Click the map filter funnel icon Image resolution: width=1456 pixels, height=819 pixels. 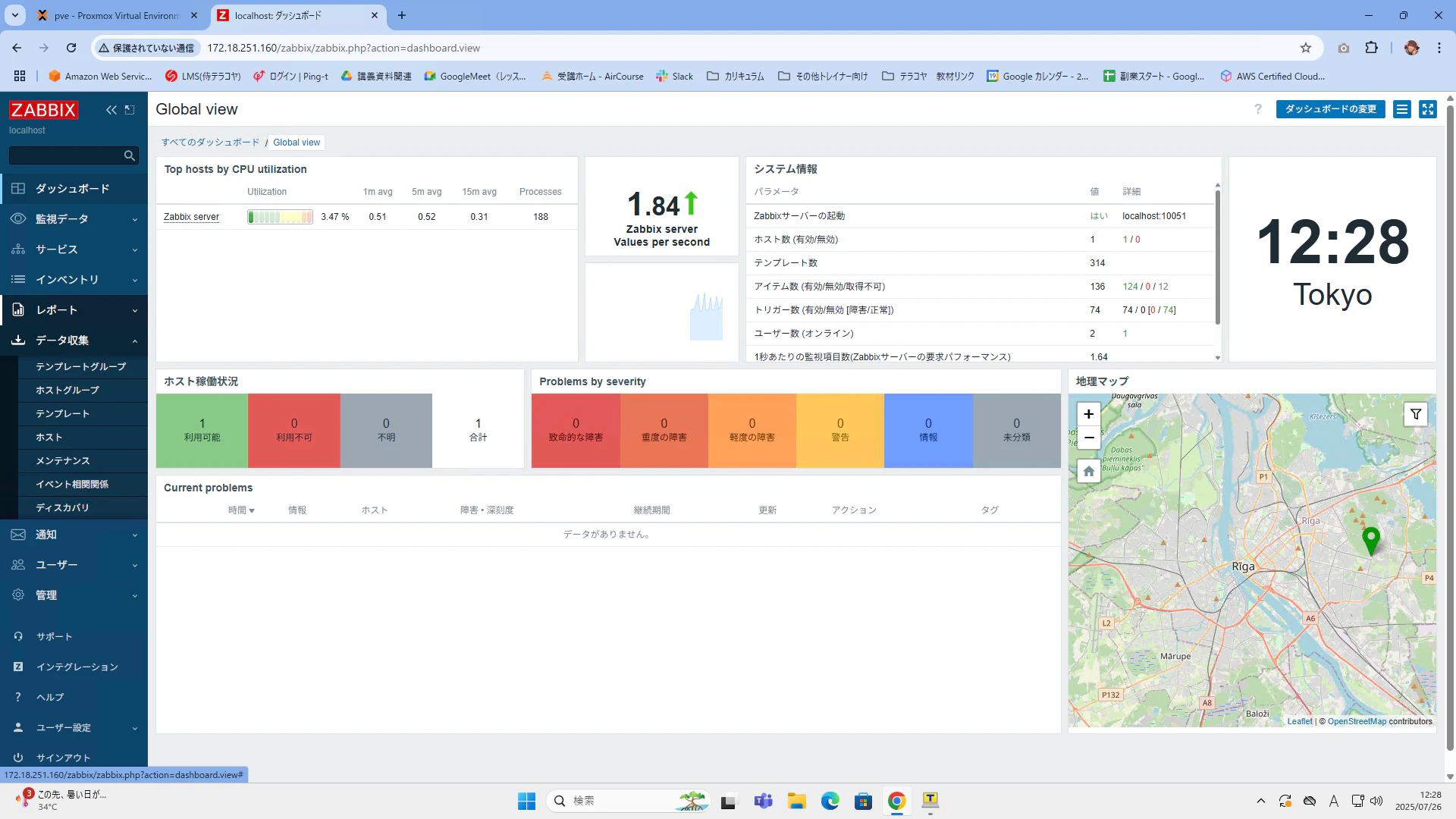pyautogui.click(x=1416, y=414)
